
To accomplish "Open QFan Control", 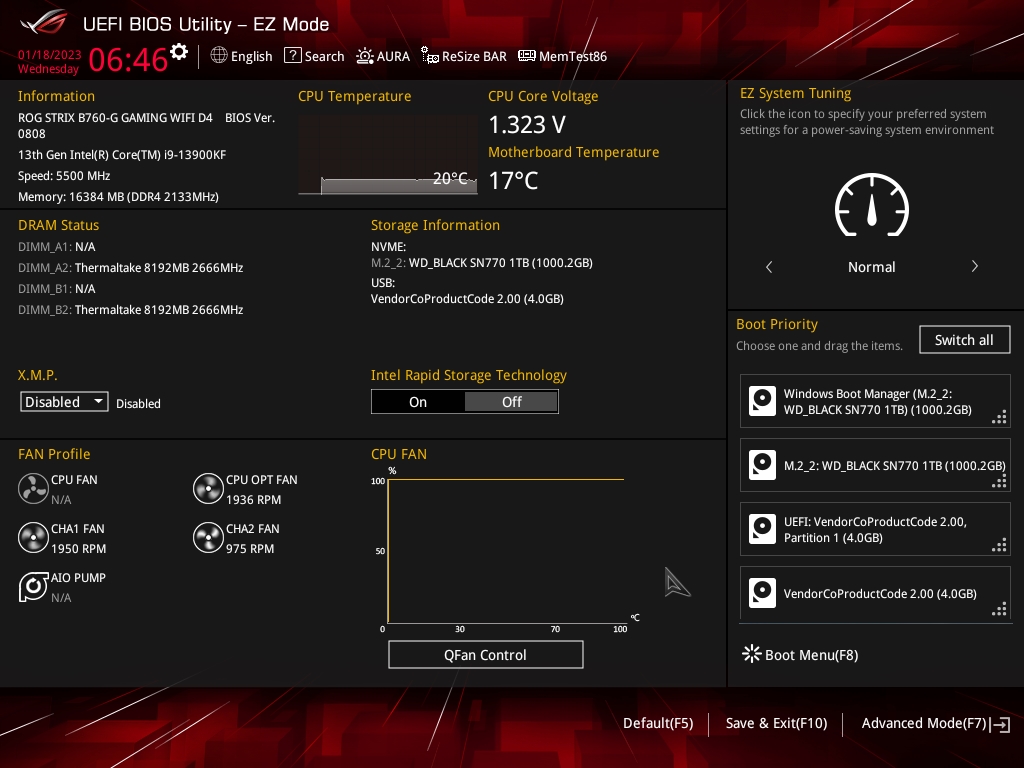I will point(485,654).
